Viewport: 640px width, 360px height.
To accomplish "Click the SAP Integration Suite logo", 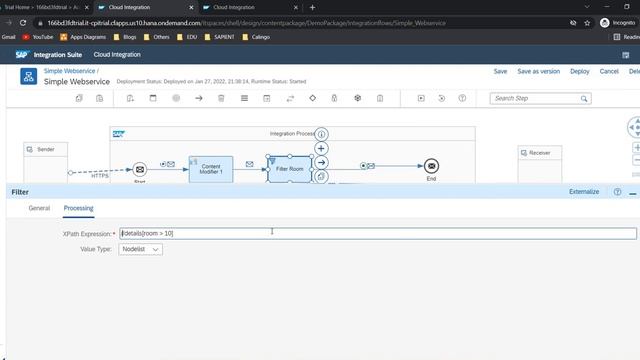I will [x=49, y=54].
